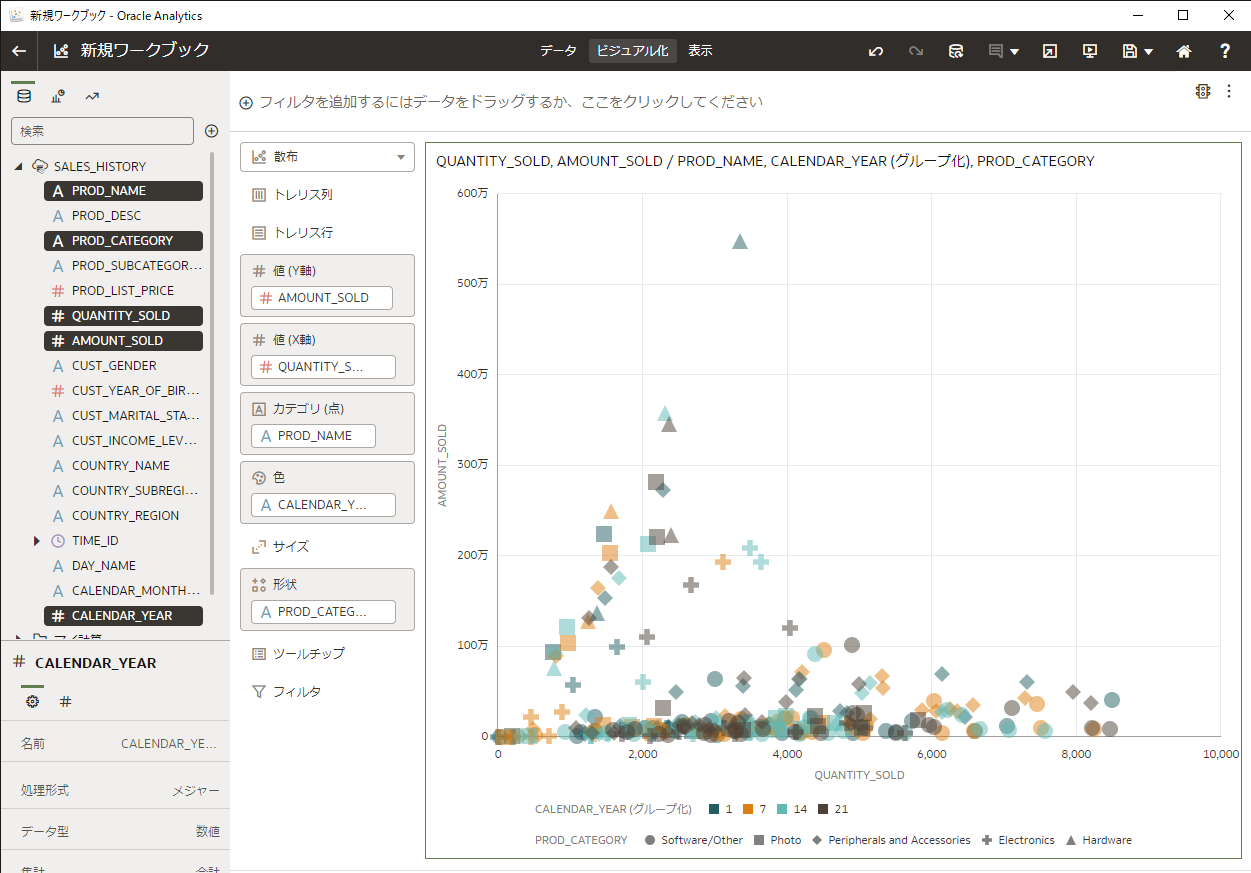1251x873 pixels.
Task: Open canvas properties with traffic light icon
Action: pos(1203,91)
